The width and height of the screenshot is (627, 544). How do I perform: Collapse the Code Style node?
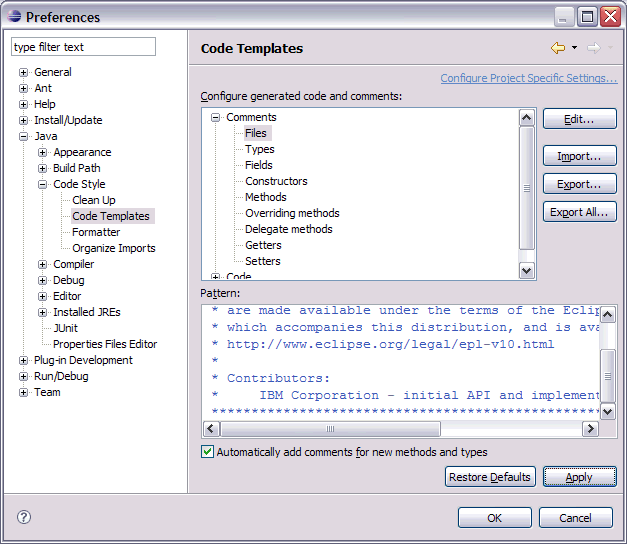click(42, 184)
